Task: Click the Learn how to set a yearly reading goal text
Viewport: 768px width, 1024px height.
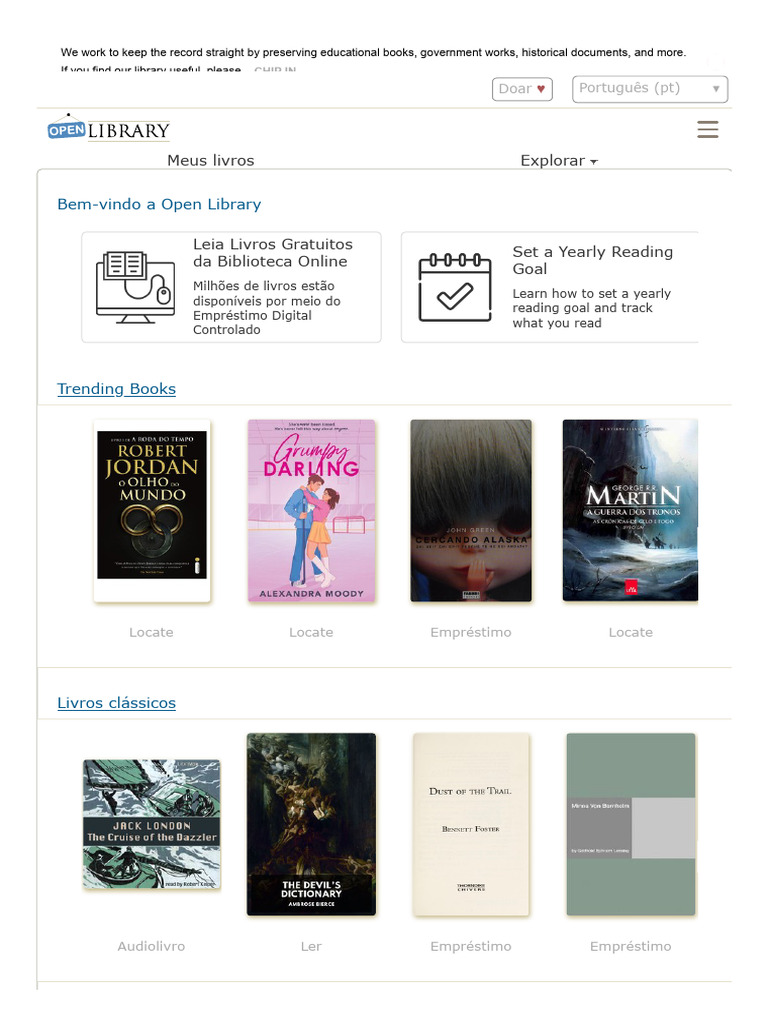Action: pos(592,308)
